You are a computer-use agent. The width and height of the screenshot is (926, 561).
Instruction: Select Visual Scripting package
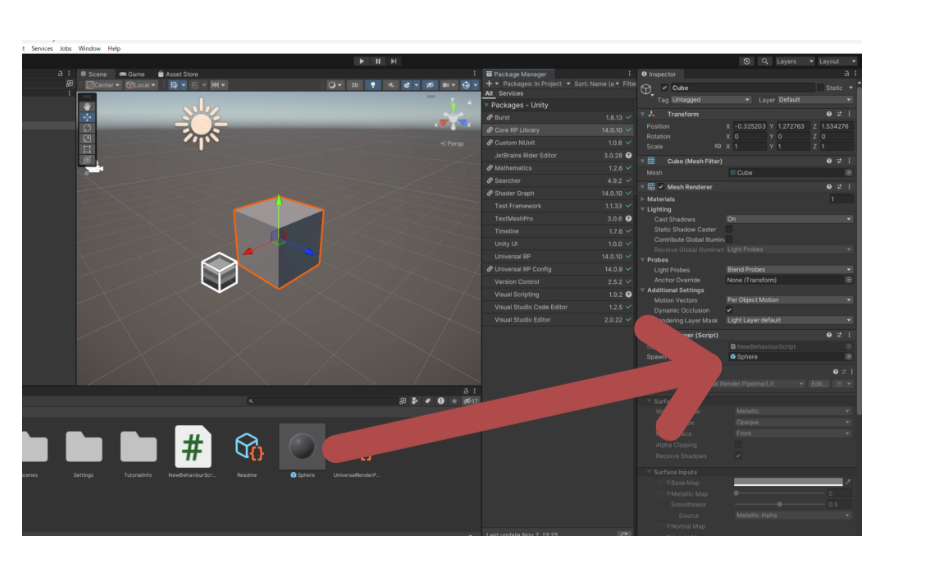pyautogui.click(x=559, y=294)
